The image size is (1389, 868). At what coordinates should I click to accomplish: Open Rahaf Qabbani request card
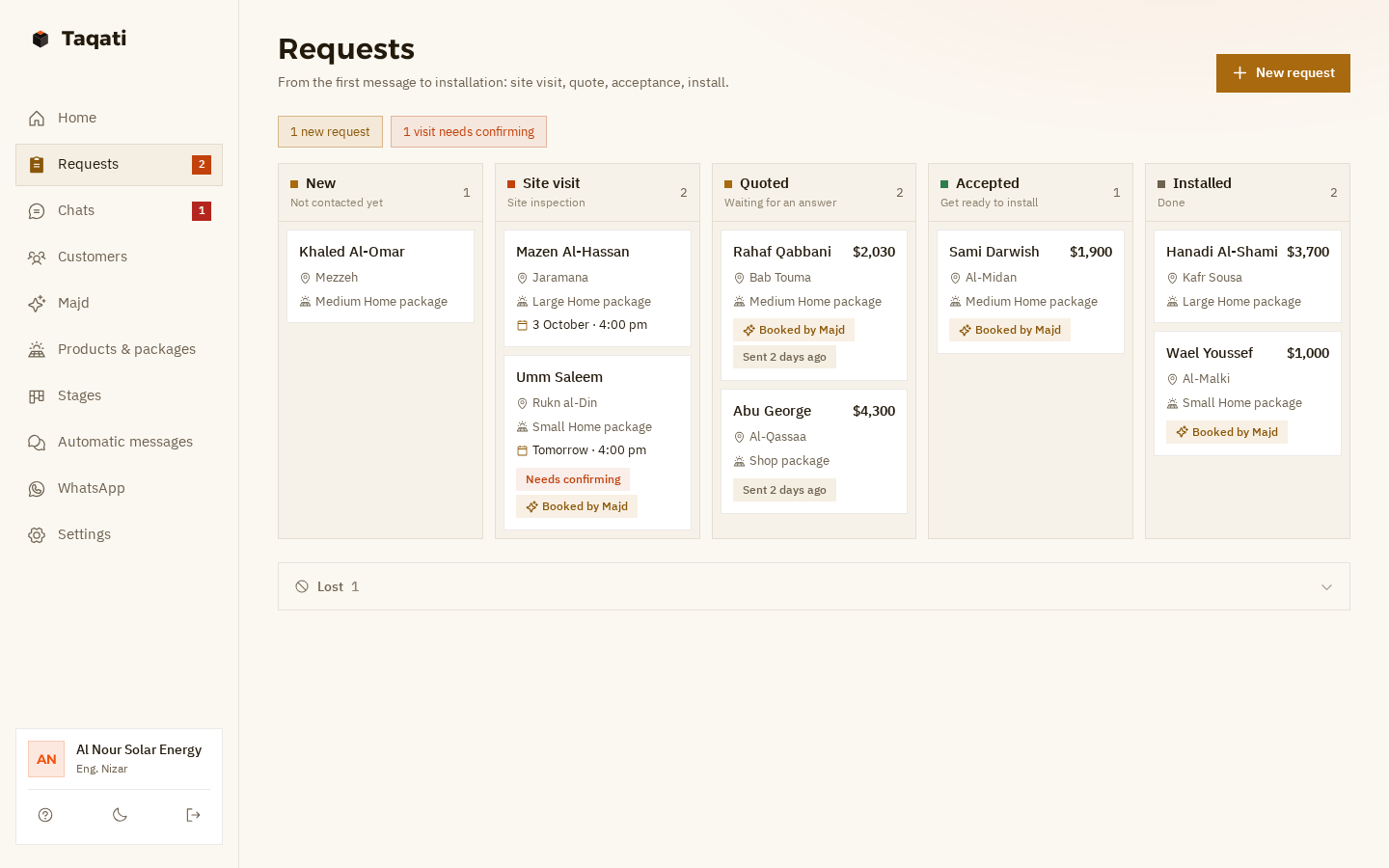point(814,305)
